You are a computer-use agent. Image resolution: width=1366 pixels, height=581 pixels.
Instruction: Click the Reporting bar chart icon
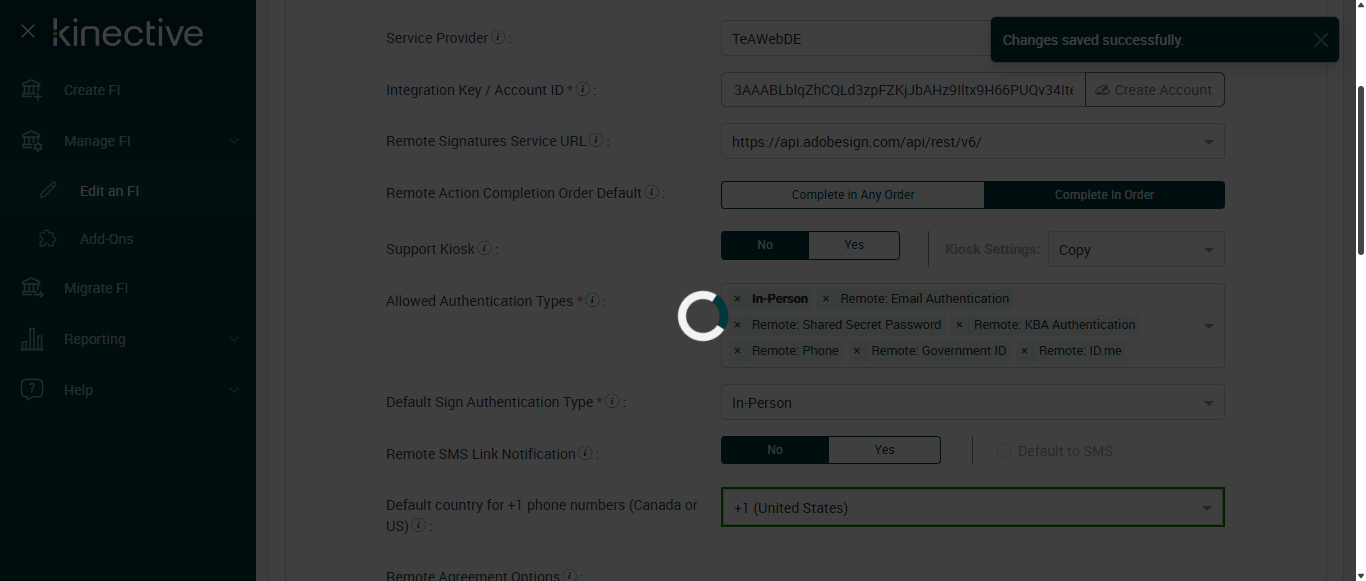tap(32, 339)
